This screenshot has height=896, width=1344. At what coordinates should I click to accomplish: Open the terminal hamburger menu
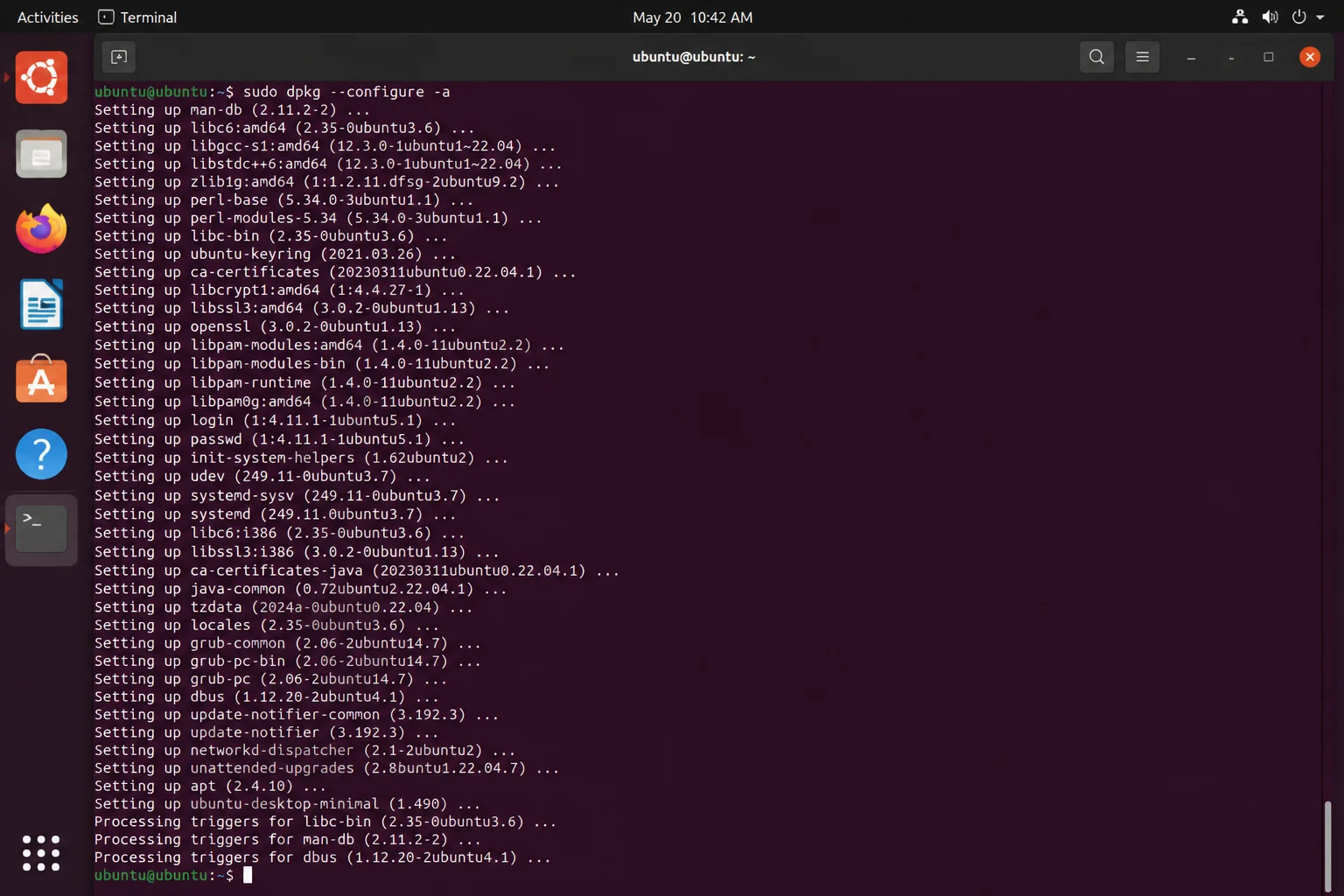(x=1142, y=57)
